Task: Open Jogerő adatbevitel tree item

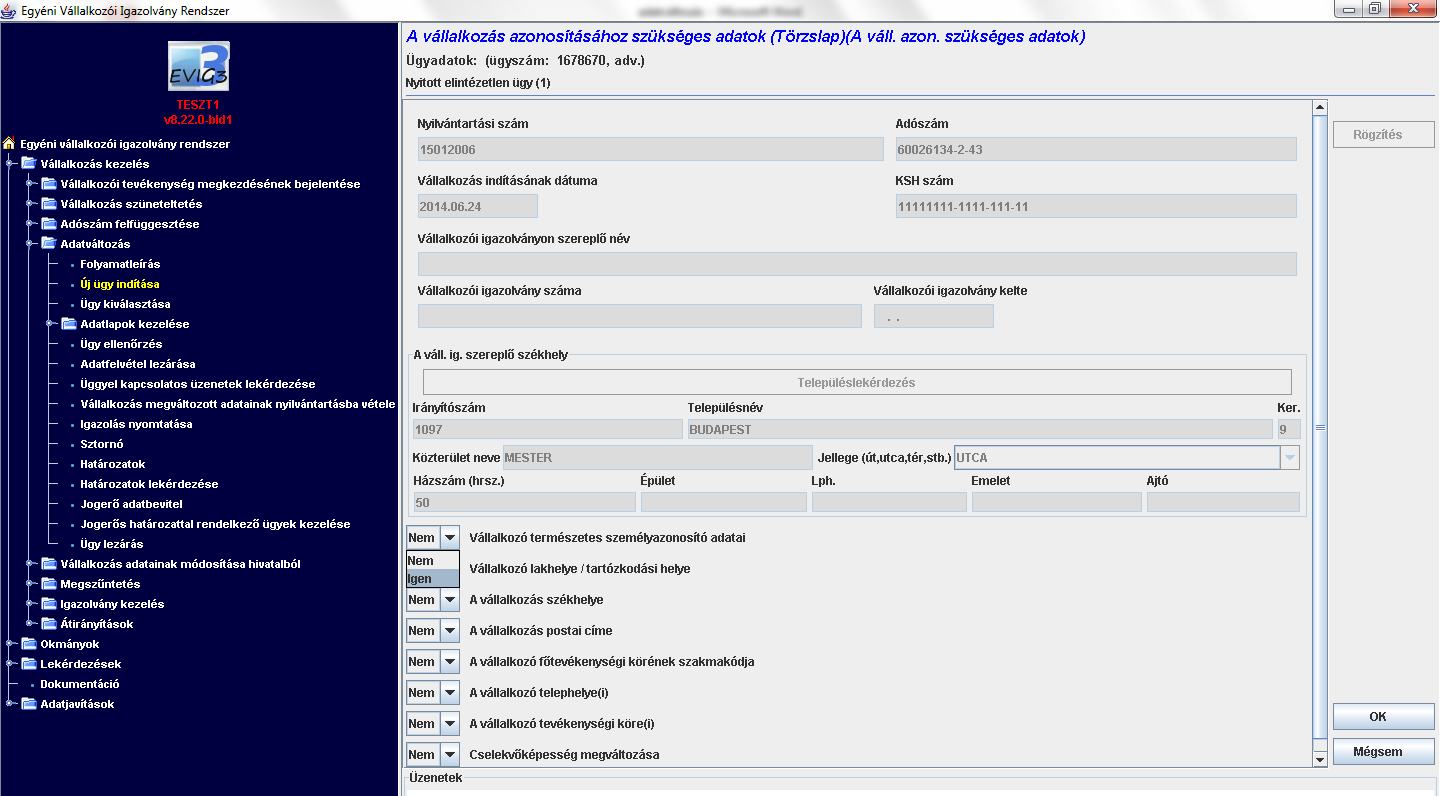Action: 131,504
